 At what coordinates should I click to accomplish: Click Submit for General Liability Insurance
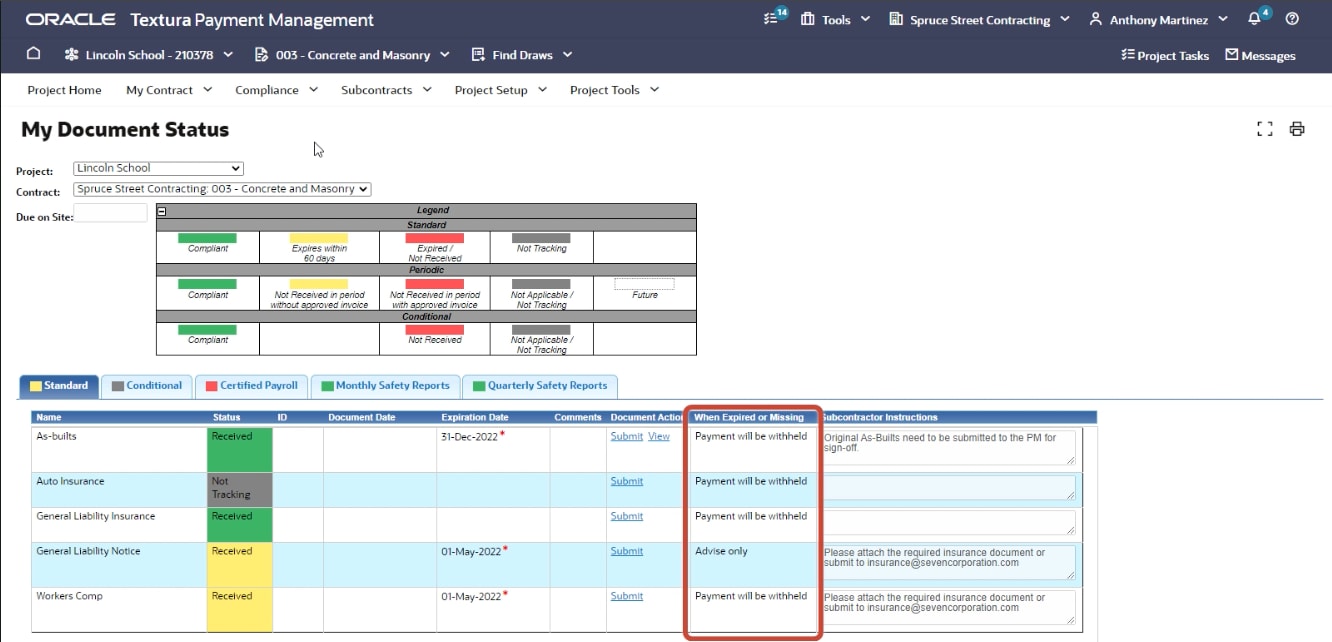(626, 516)
